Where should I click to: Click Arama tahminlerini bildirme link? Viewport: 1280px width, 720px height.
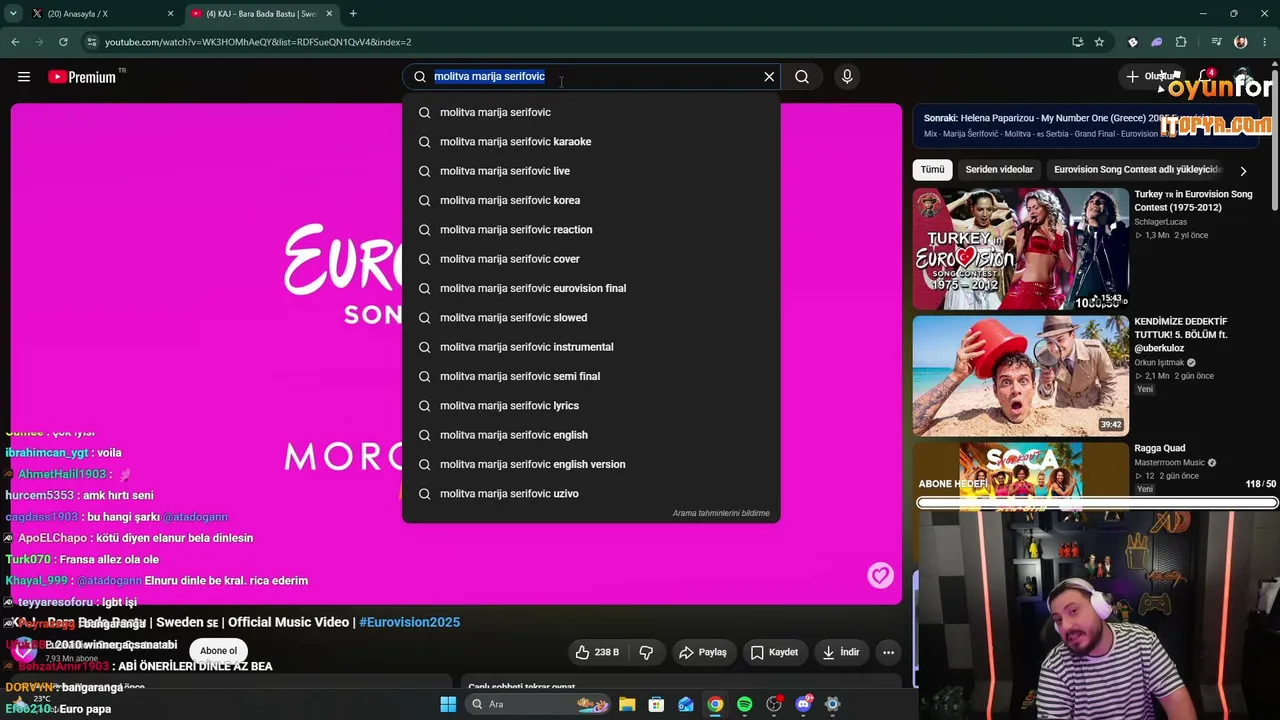[x=721, y=514]
